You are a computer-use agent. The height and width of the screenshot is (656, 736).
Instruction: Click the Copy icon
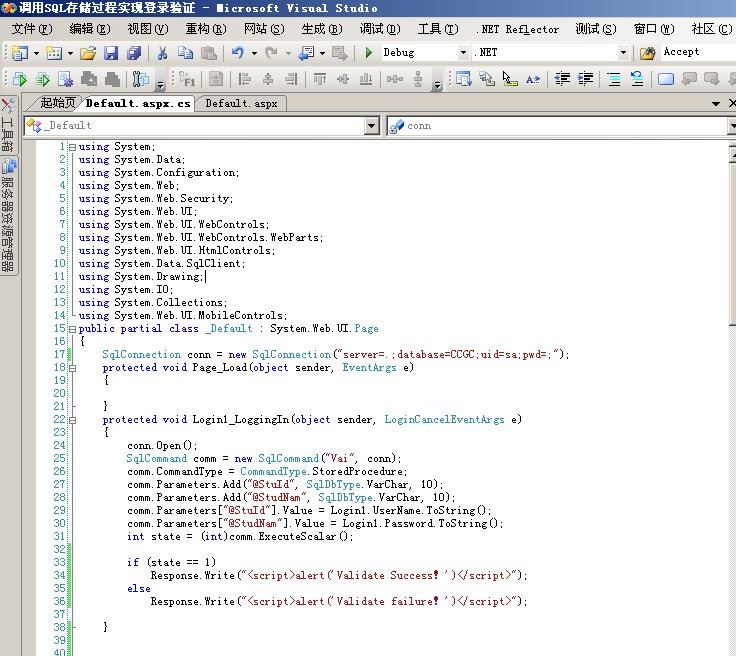tap(186, 53)
